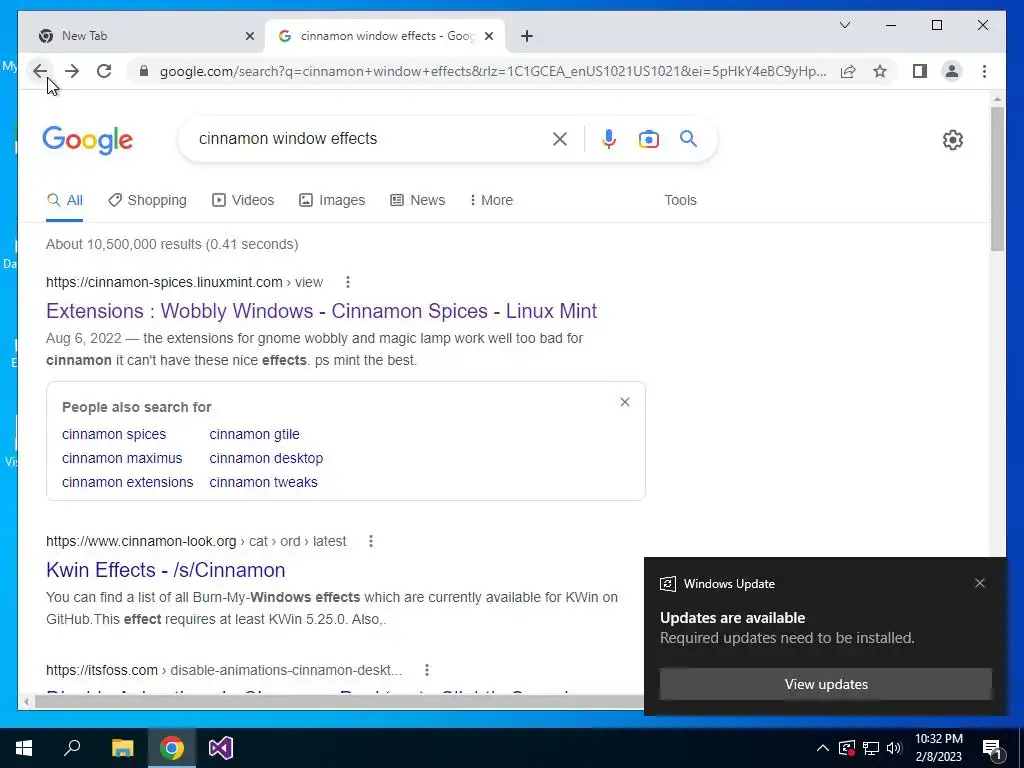Open Wobbly Windows Cinnamon Spices result
1024x768 pixels.
point(321,311)
